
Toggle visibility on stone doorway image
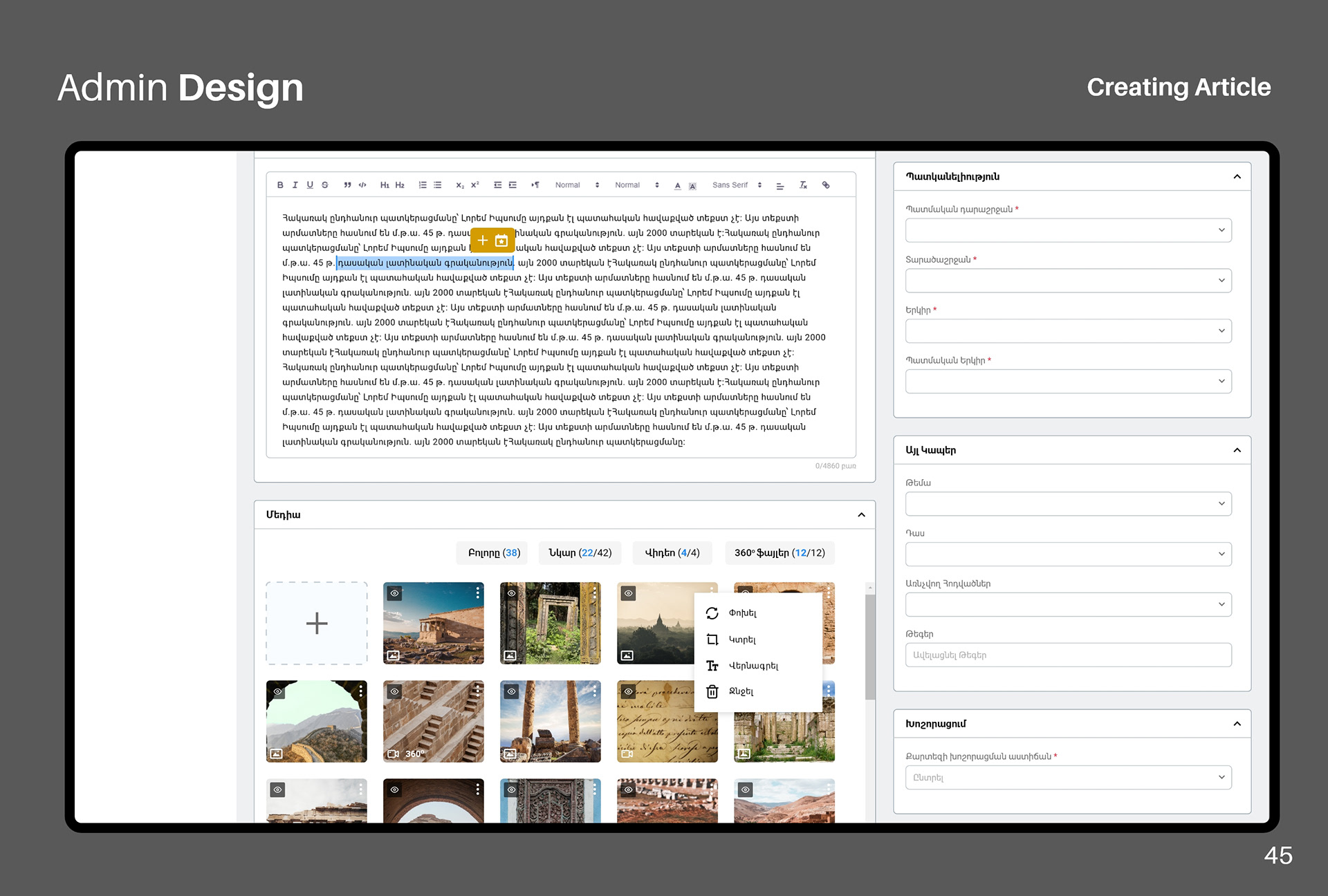point(511,593)
